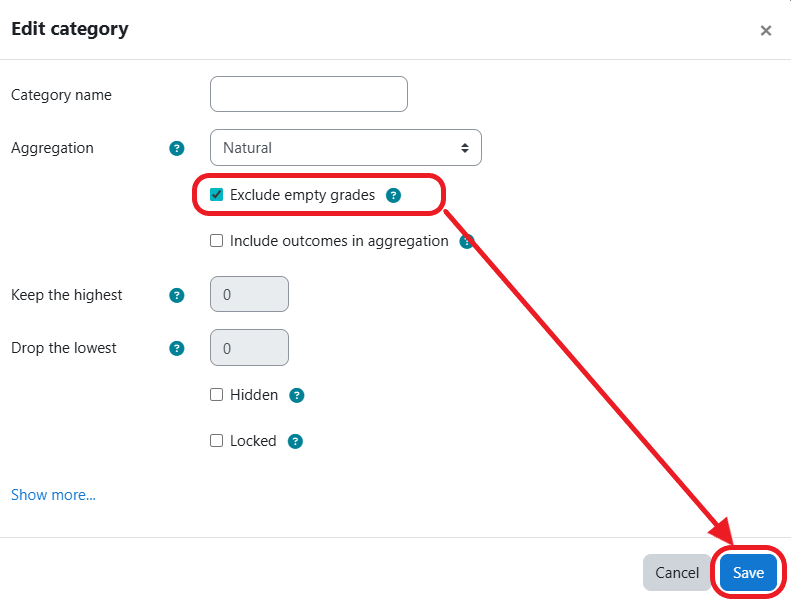Tick the Hidden checkbox

[x=216, y=395]
